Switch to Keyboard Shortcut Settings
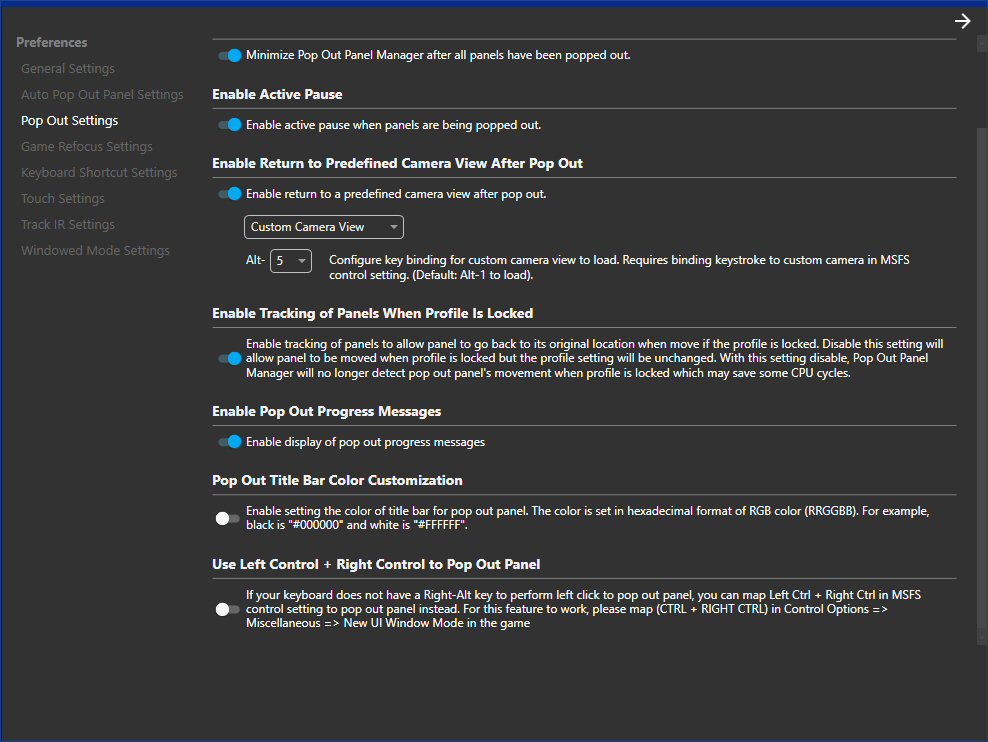The image size is (988, 742). (x=99, y=173)
